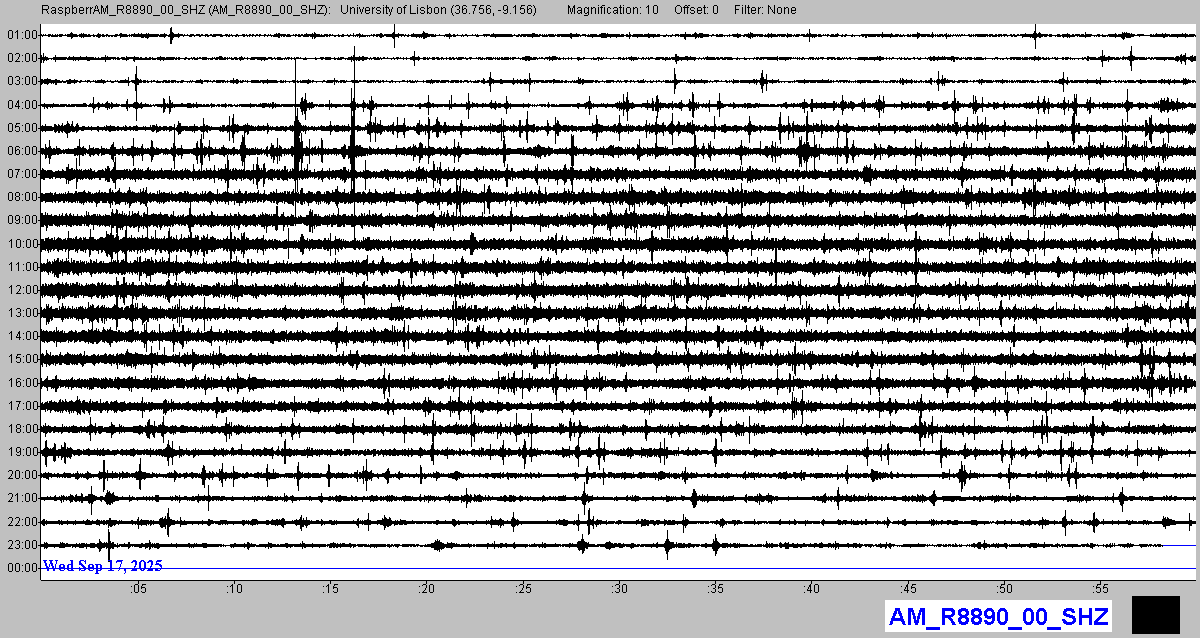Click the black square in bottom-right corner
This screenshot has width=1200, height=638.
(1155, 614)
